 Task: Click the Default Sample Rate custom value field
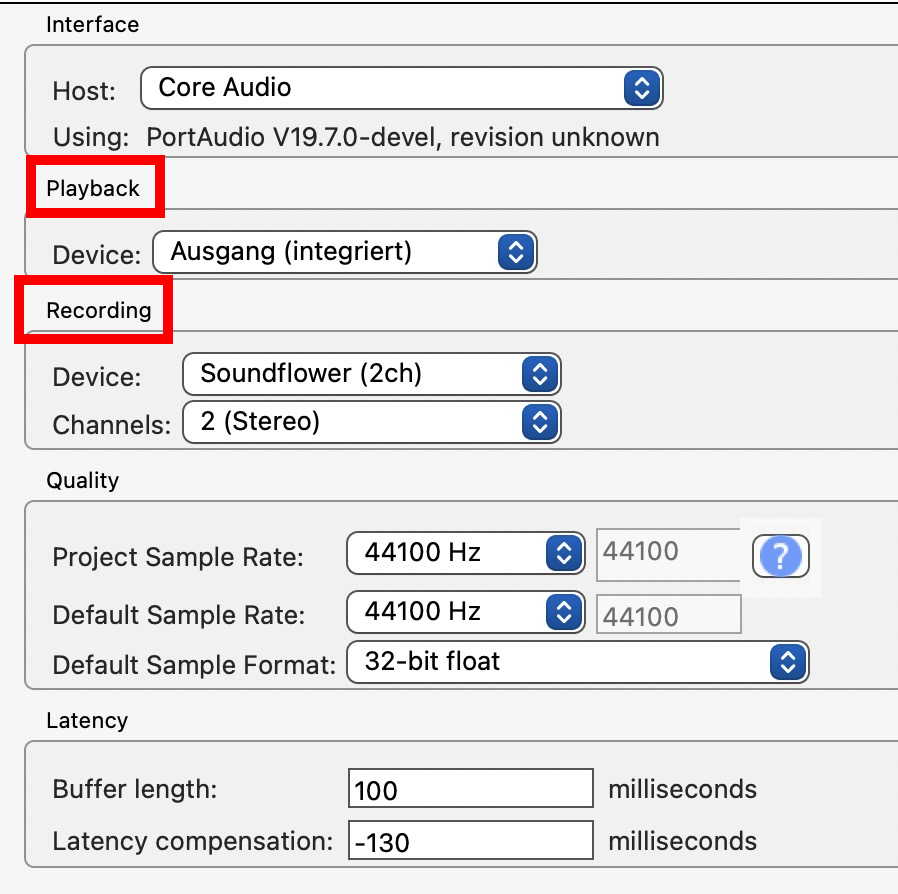(668, 614)
